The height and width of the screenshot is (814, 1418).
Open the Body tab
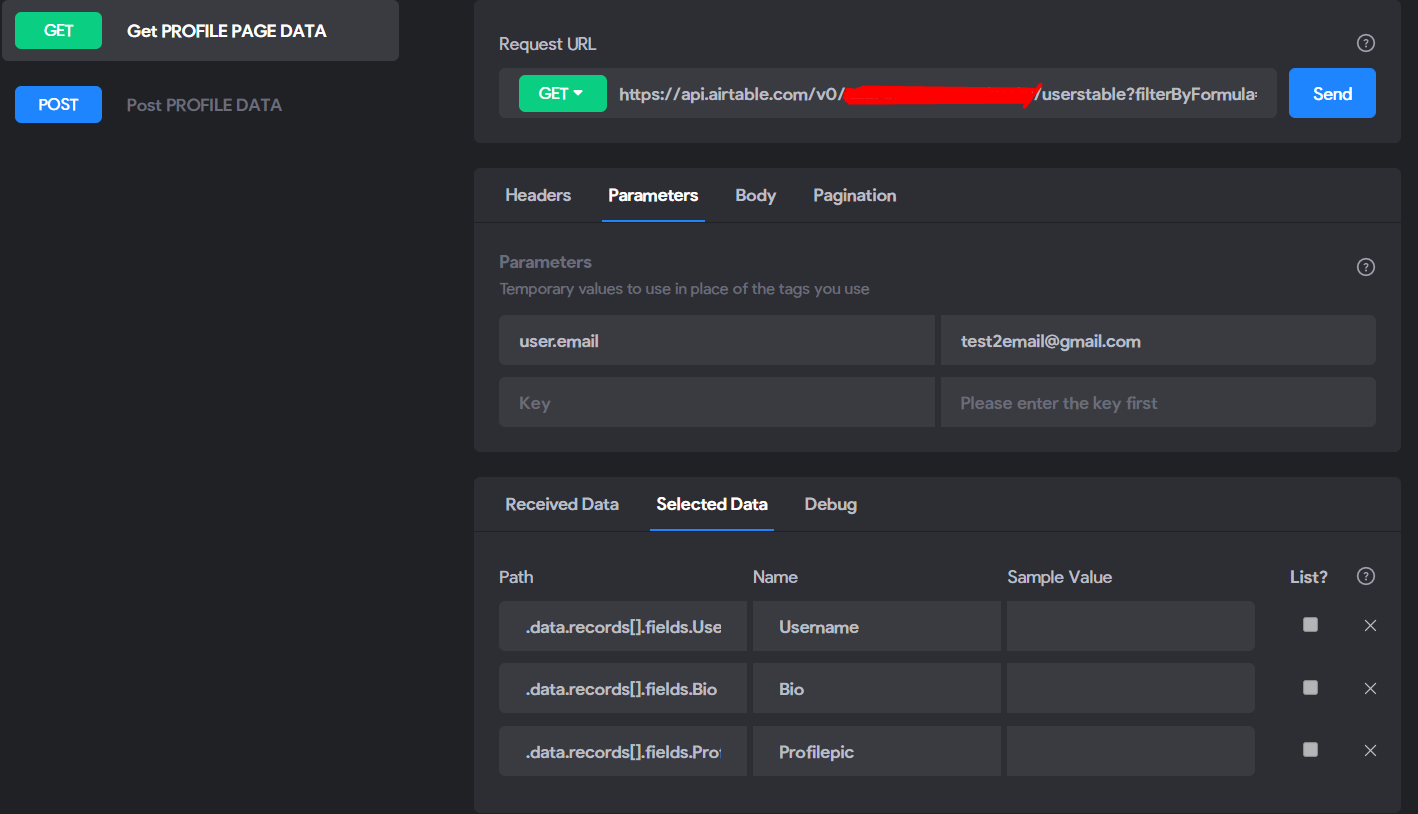[x=755, y=195]
